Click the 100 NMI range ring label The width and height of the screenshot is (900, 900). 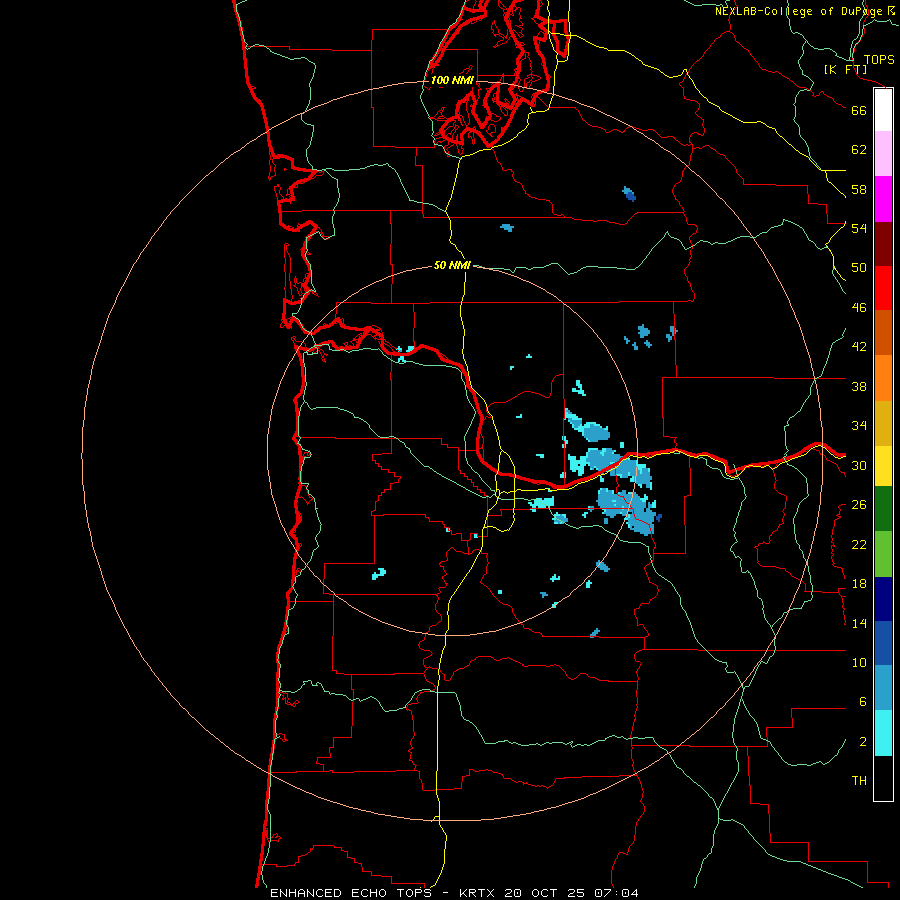tap(452, 80)
